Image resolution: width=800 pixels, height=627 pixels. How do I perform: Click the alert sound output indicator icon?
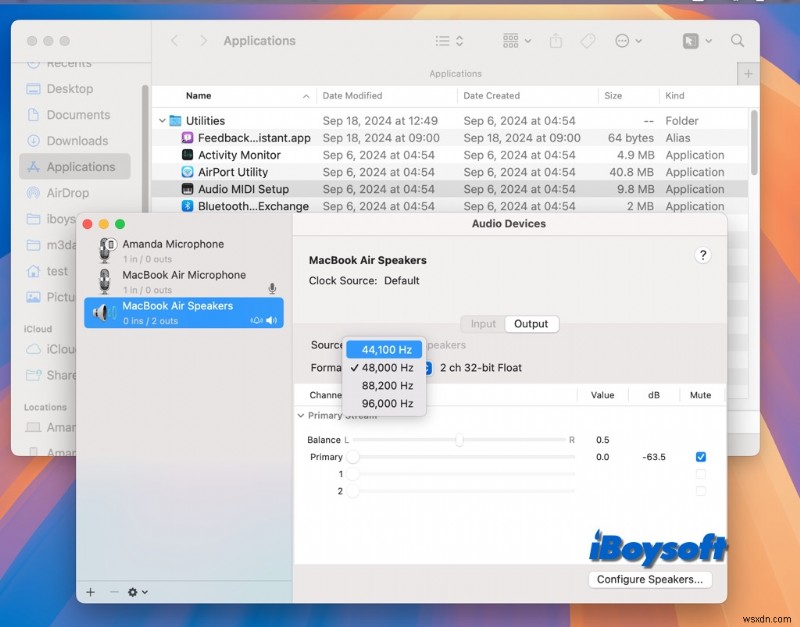257,320
